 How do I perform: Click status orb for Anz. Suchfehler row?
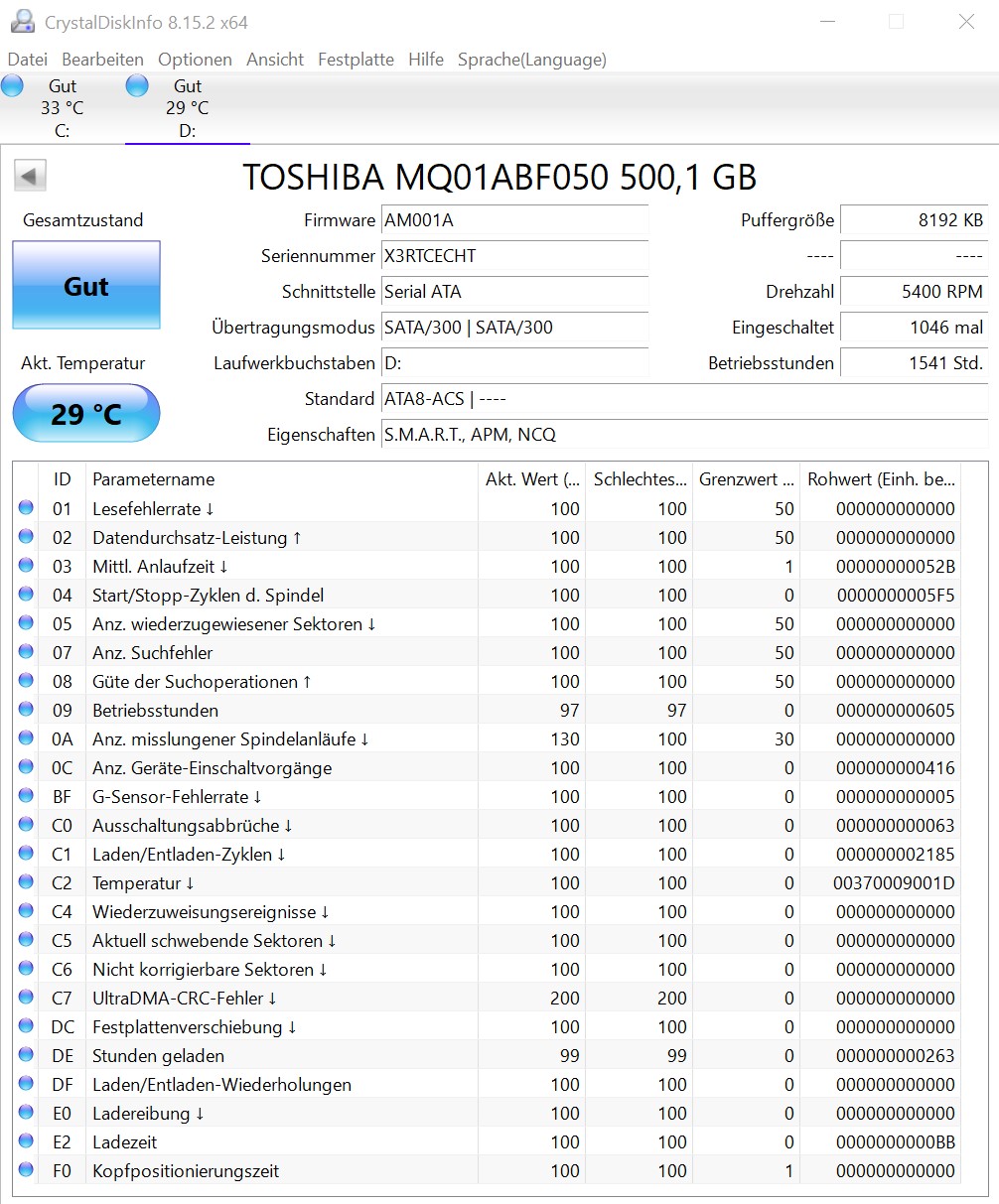pyautogui.click(x=26, y=653)
